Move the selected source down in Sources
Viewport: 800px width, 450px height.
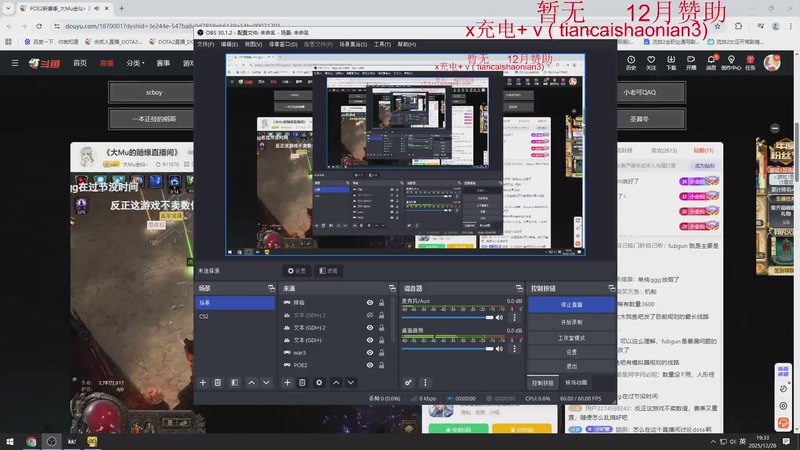(x=351, y=383)
